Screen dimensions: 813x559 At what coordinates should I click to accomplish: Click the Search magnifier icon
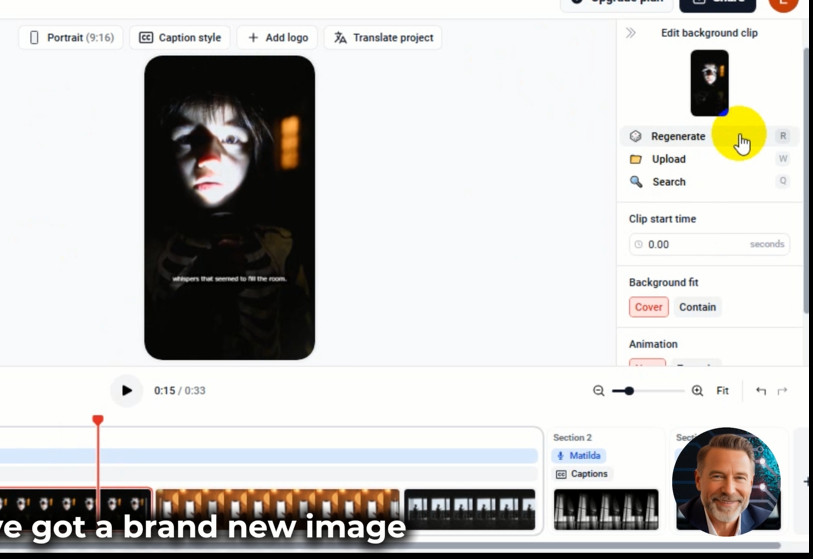point(636,181)
